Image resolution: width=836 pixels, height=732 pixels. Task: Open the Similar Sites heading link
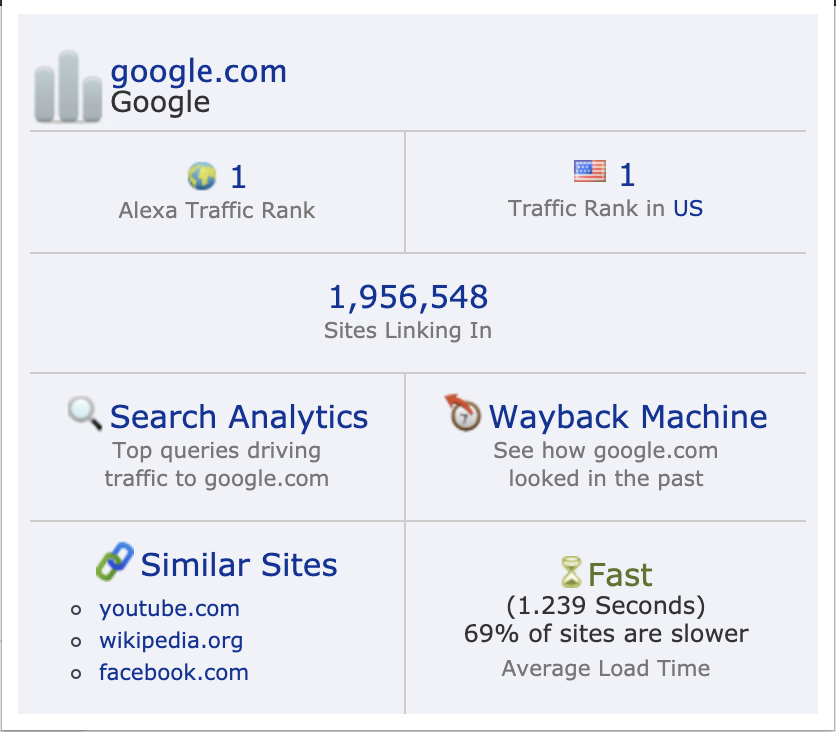tap(239, 565)
